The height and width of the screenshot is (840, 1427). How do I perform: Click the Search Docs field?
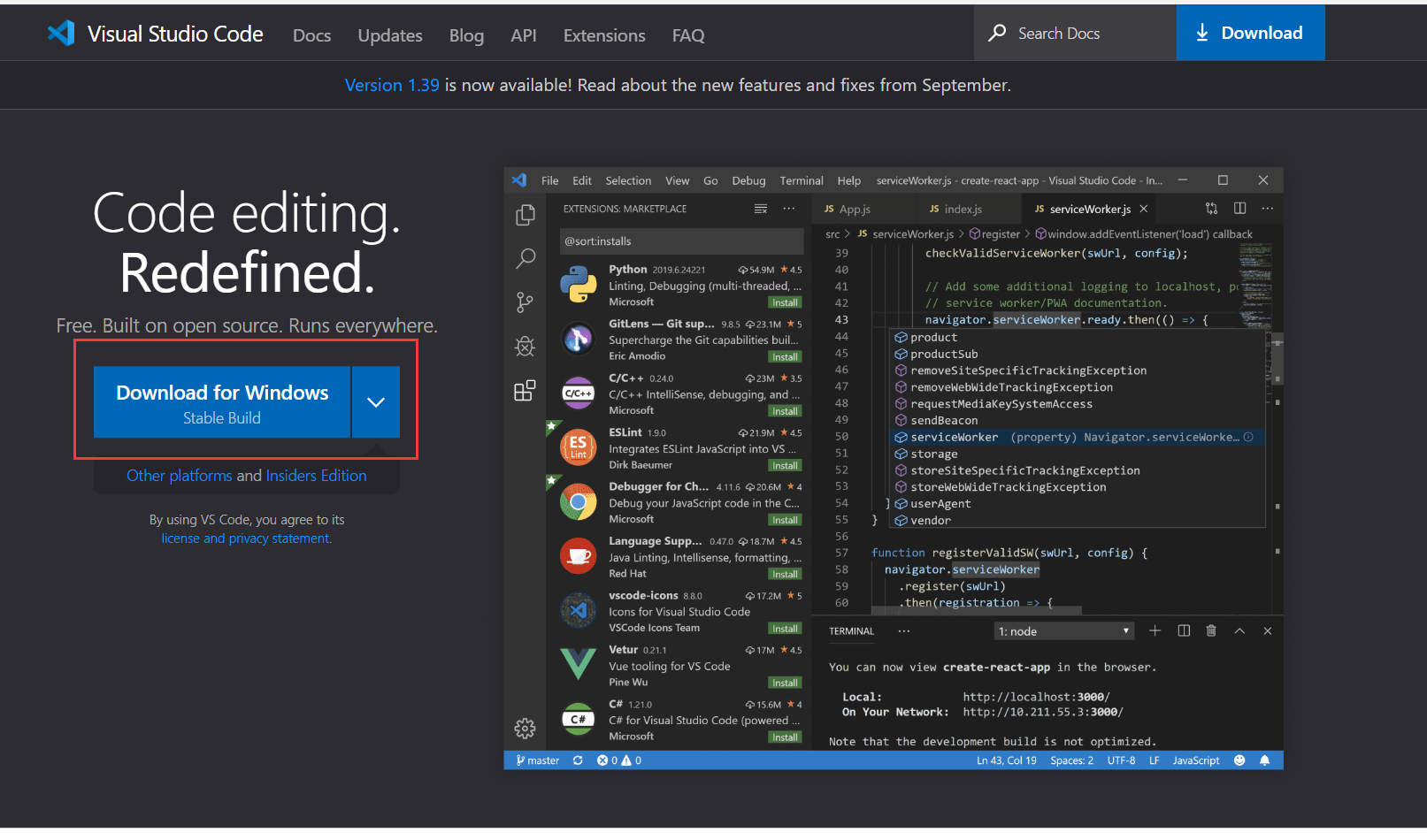point(1075,33)
